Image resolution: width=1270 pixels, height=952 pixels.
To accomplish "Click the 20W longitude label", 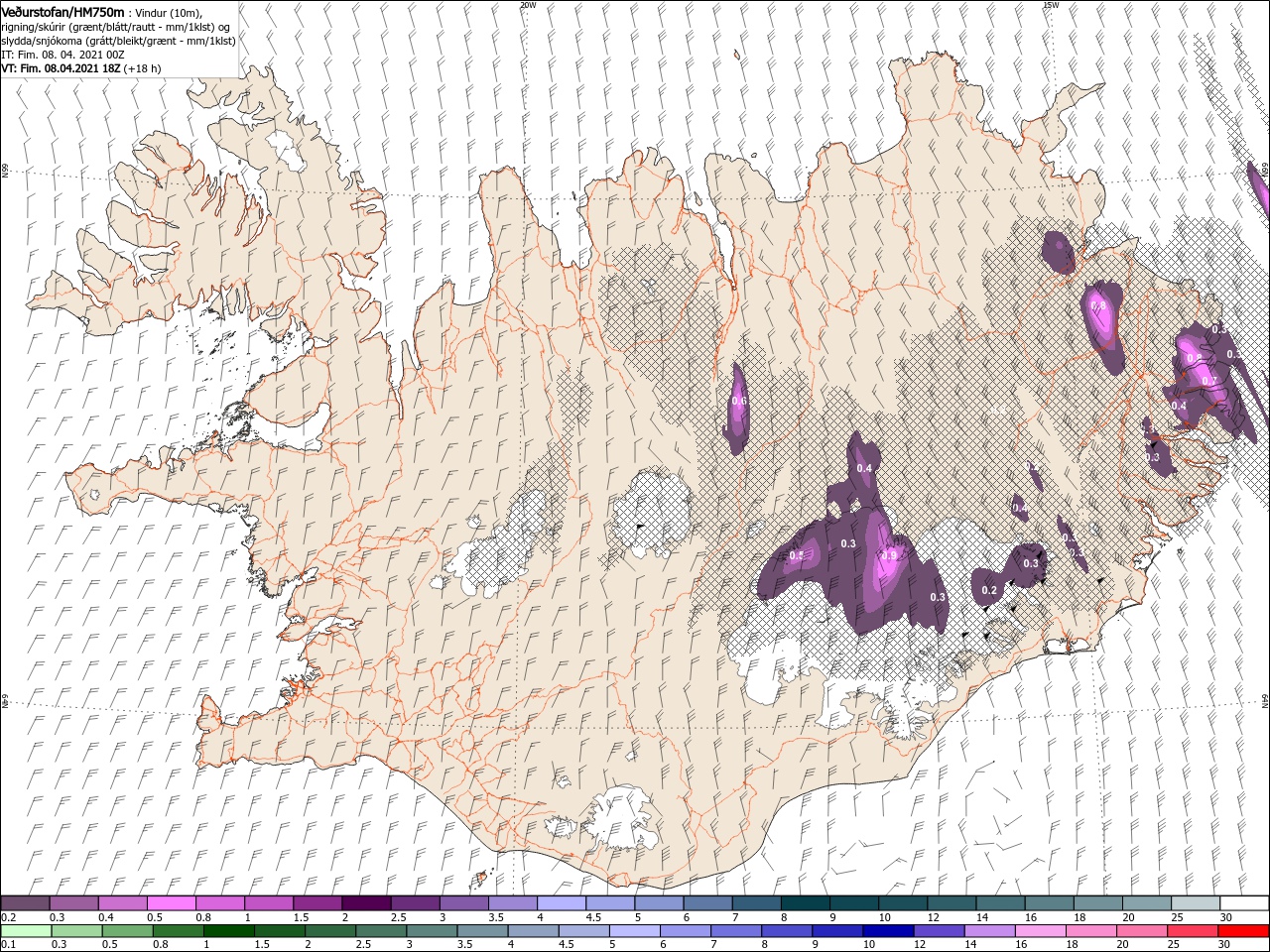I will [x=528, y=5].
